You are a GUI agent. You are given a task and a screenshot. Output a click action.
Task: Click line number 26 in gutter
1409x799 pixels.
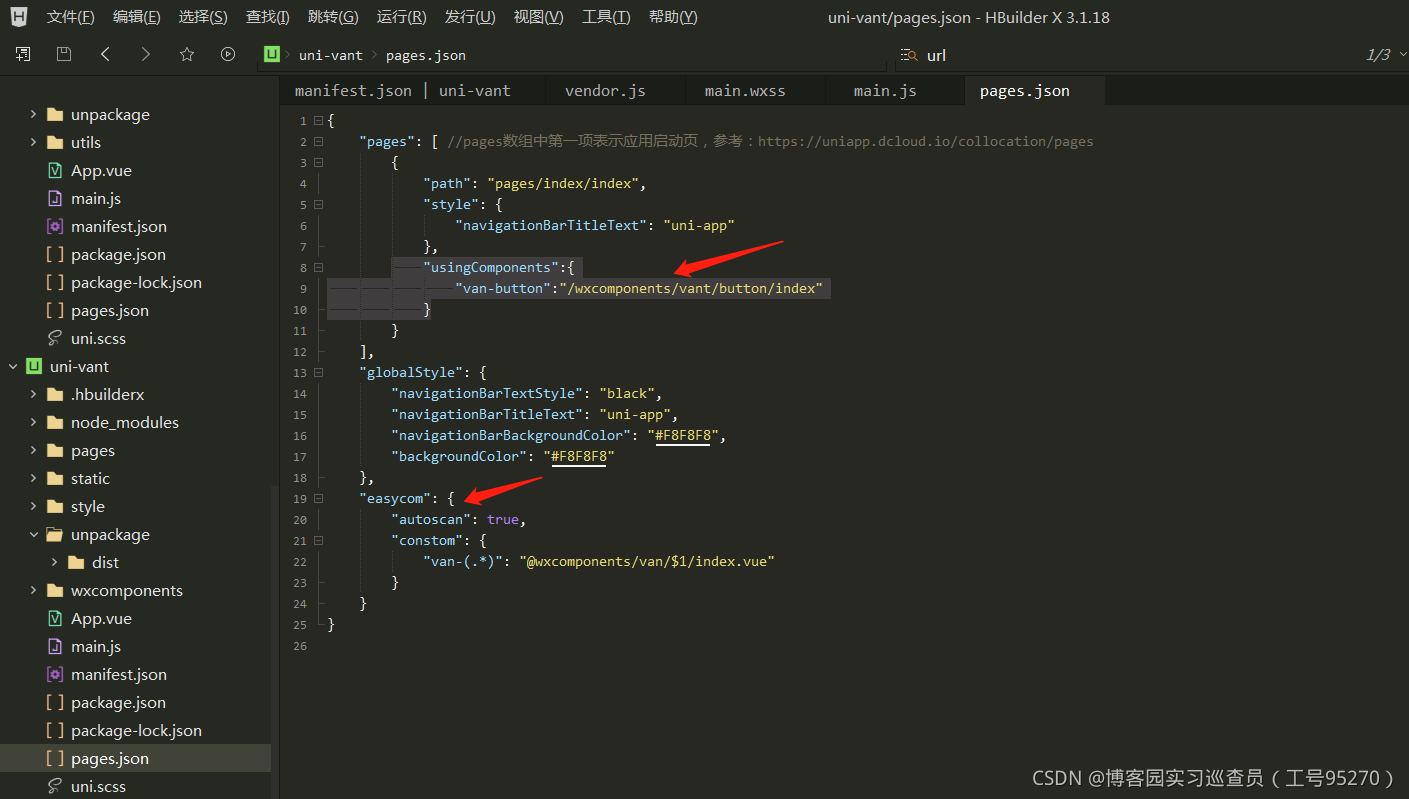point(300,645)
